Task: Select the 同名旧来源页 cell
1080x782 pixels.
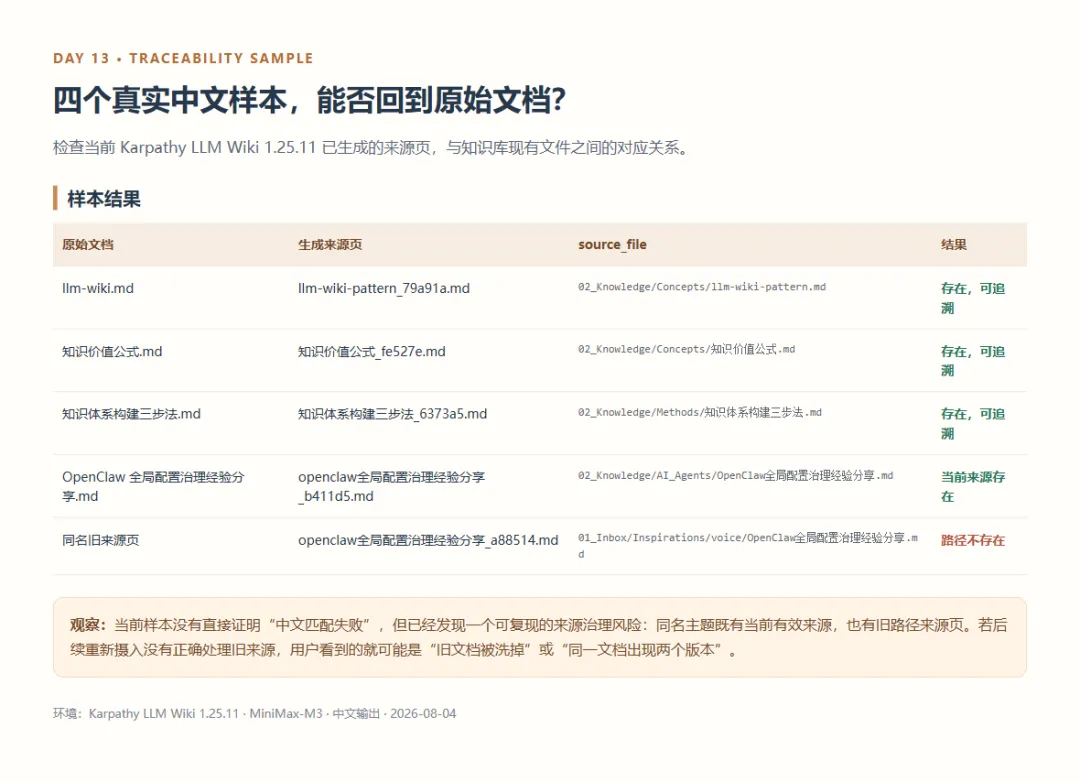Action: (x=101, y=540)
